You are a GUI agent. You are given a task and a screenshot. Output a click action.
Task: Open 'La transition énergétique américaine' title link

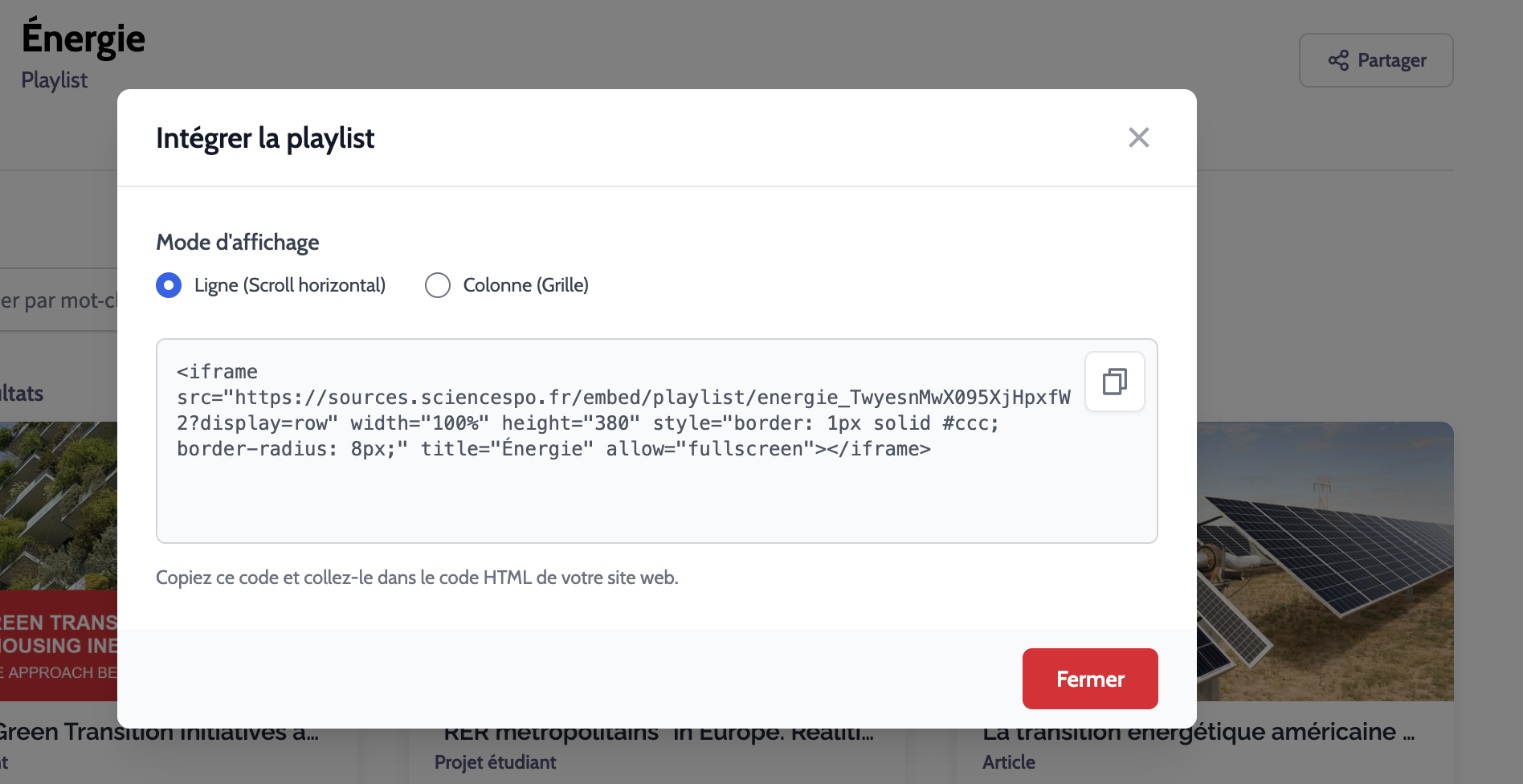(x=1197, y=733)
